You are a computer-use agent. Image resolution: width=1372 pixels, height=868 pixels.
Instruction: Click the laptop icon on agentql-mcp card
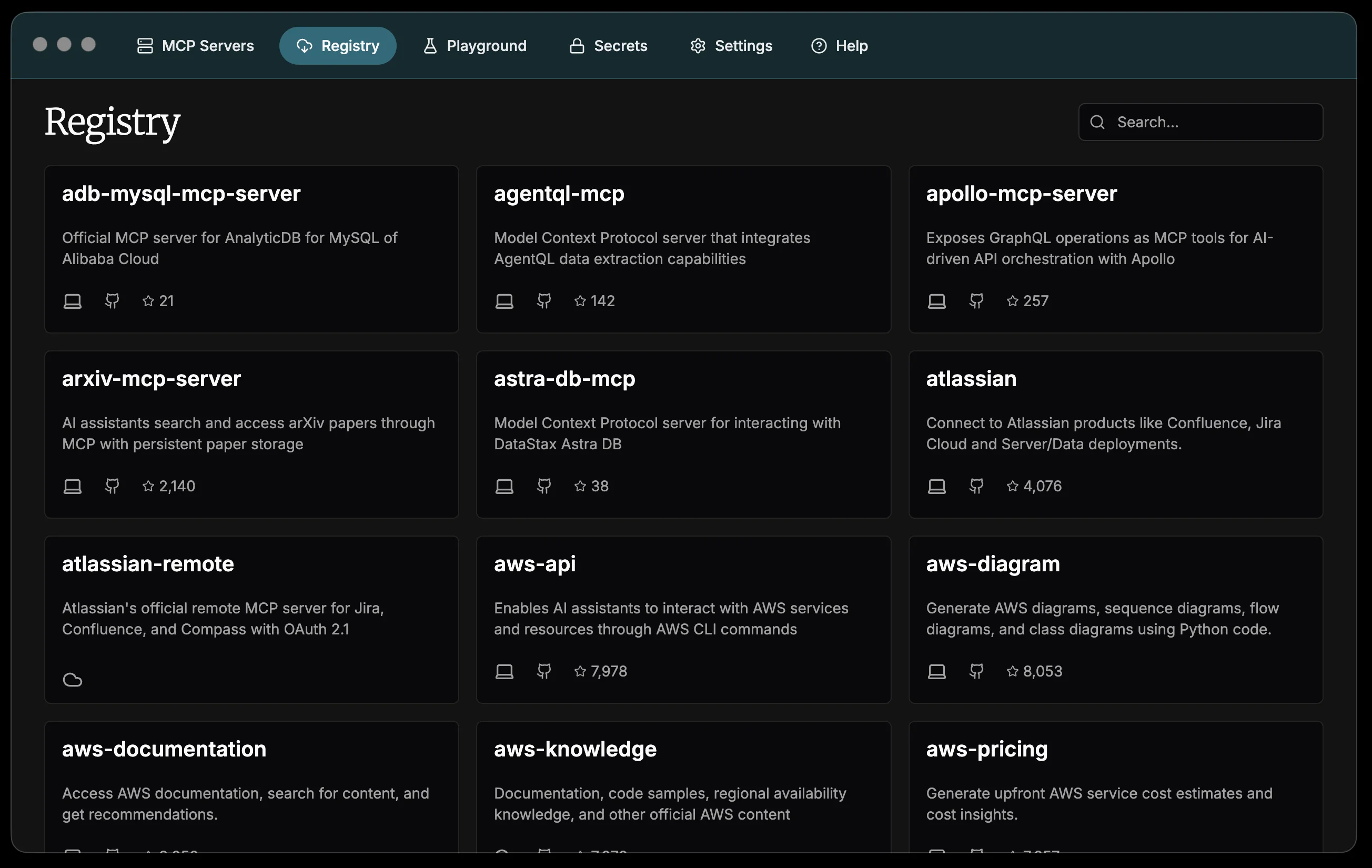[x=505, y=301]
